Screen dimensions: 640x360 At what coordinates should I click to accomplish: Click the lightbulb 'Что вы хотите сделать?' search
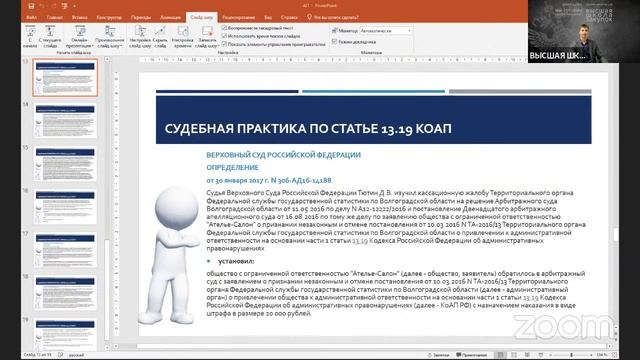[x=333, y=17]
